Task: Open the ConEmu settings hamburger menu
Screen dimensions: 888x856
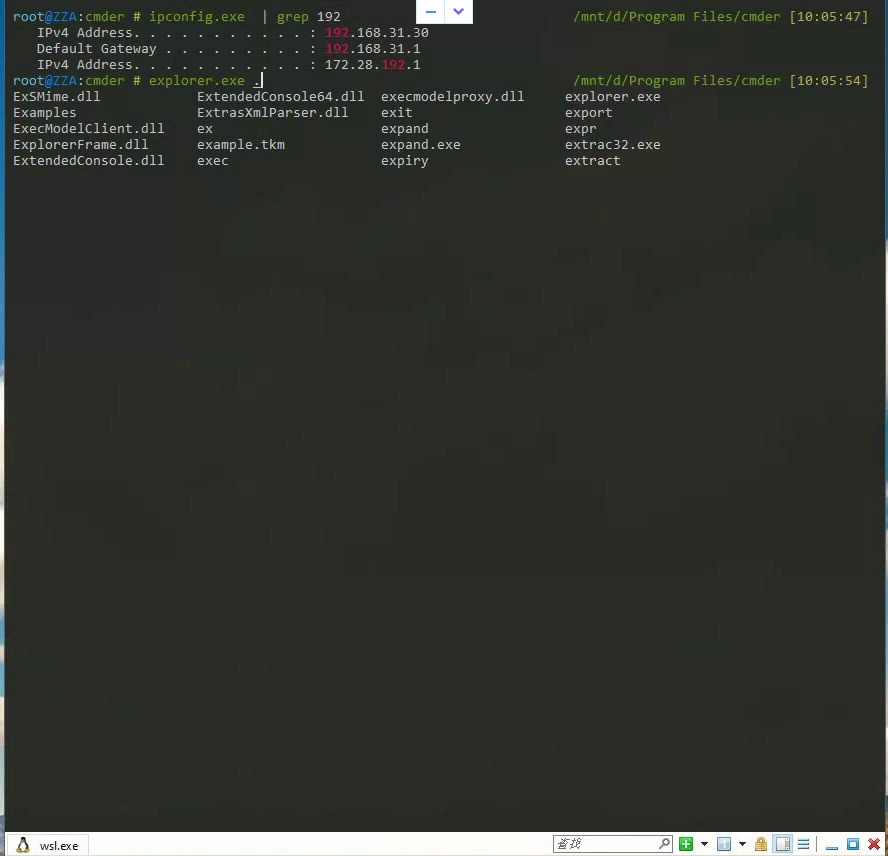Action: [803, 844]
